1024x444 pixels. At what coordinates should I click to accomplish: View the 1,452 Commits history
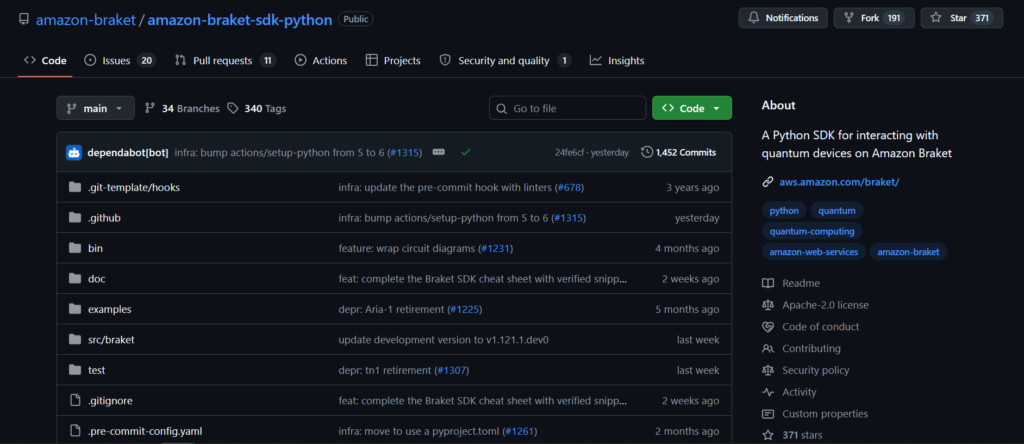679,152
